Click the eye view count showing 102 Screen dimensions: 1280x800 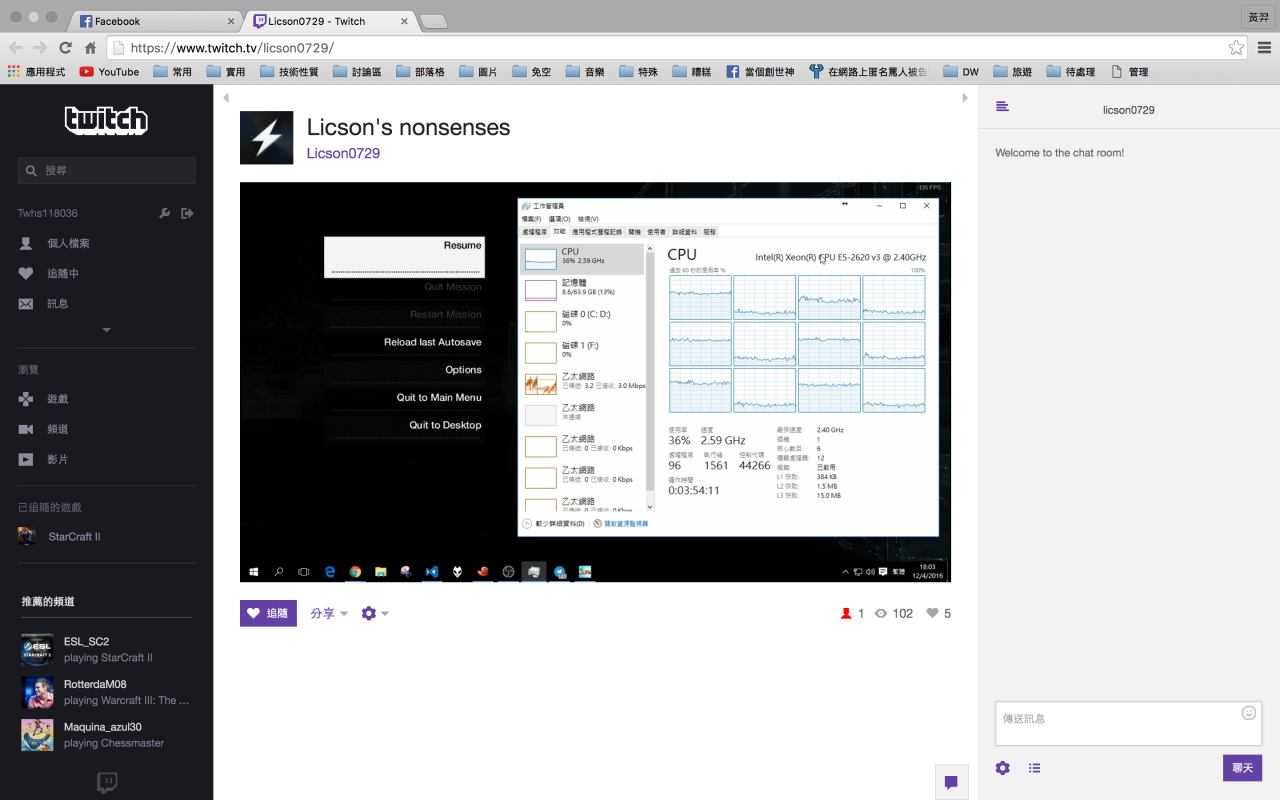pyautogui.click(x=894, y=614)
